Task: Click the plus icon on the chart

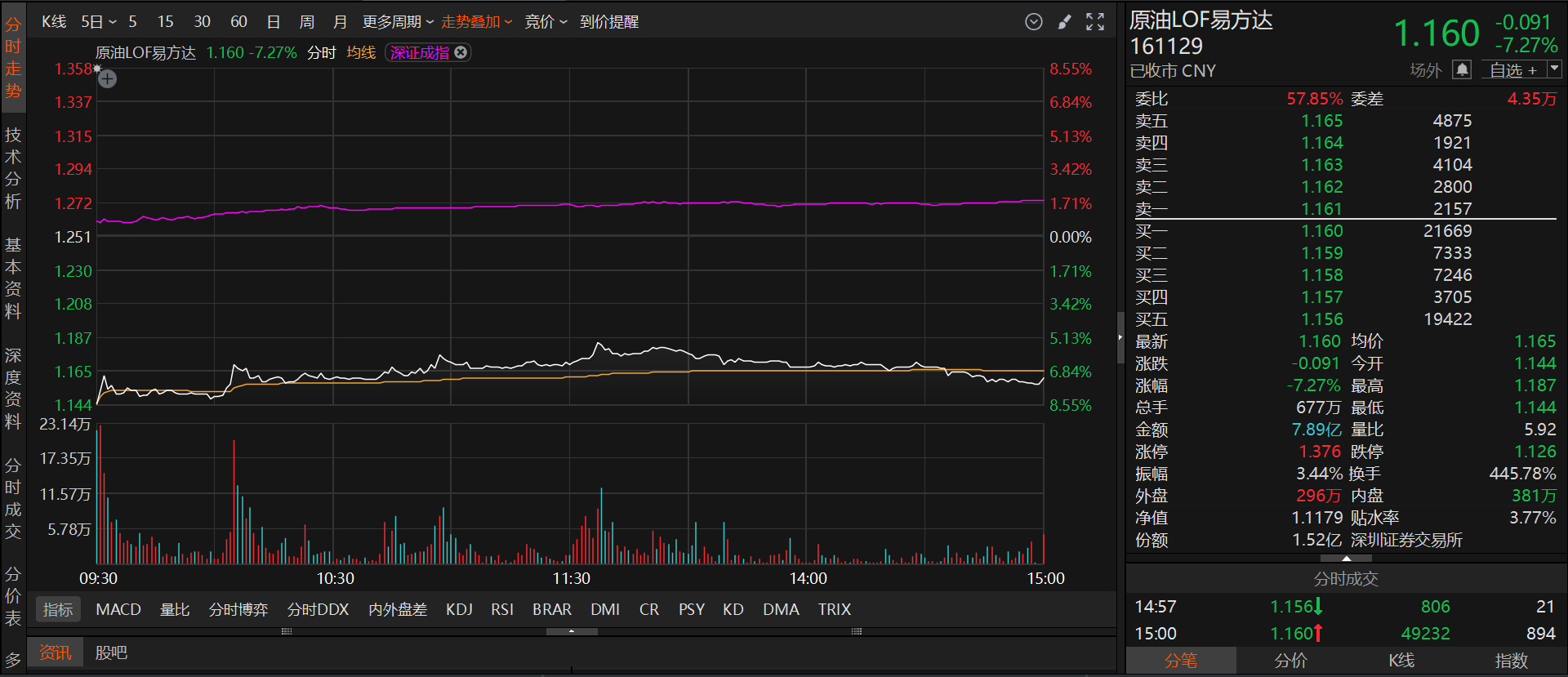Action: [107, 79]
